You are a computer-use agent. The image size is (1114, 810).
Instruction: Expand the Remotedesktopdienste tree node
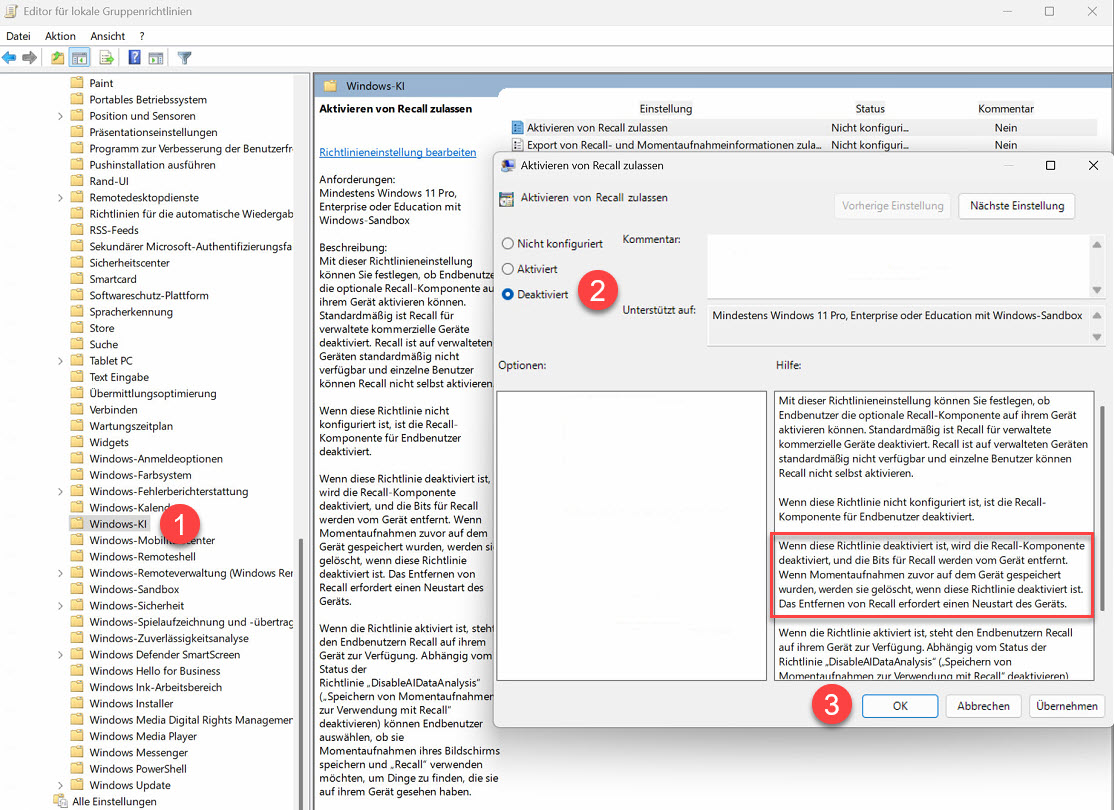tap(60, 198)
